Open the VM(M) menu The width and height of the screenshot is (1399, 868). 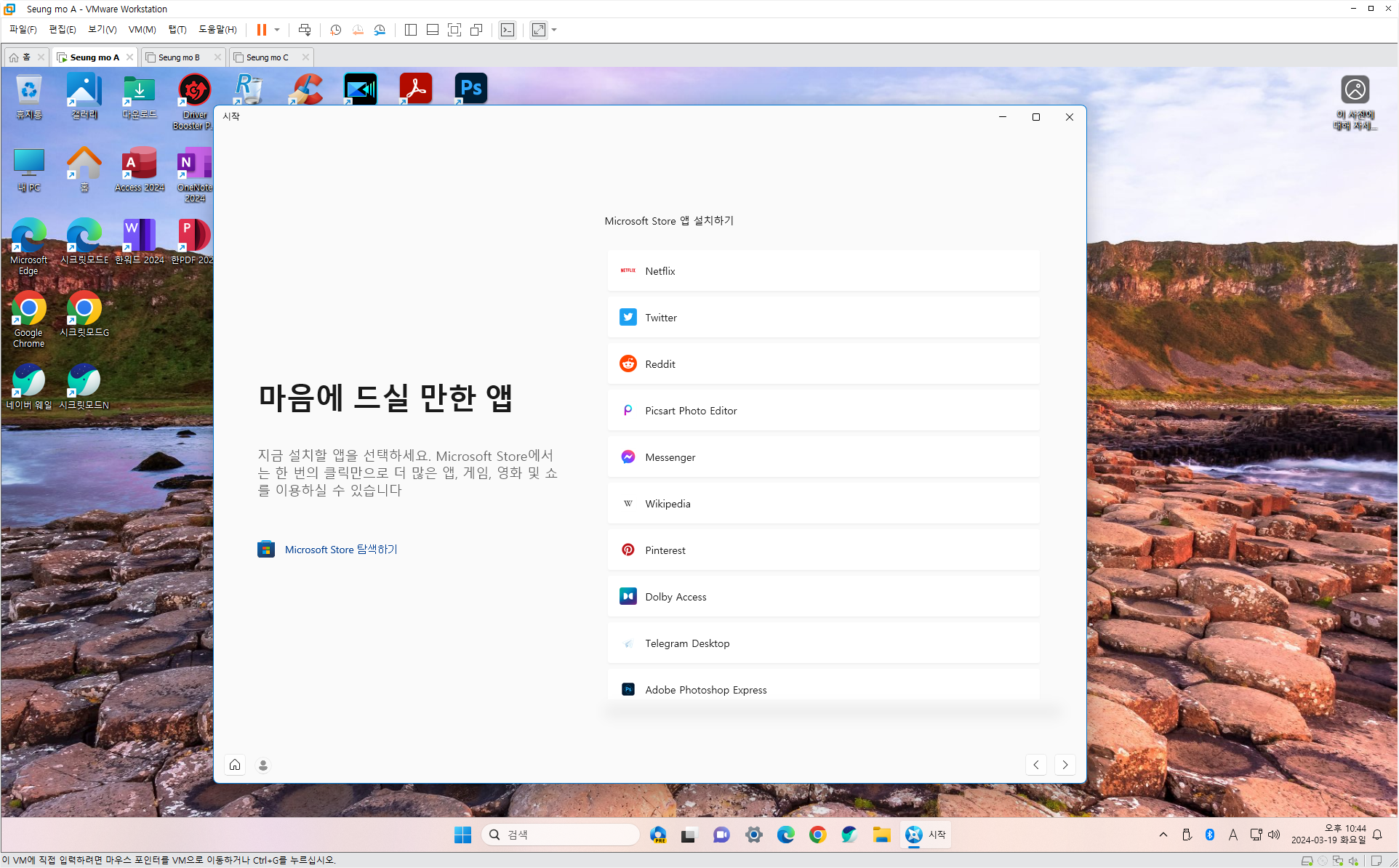(x=142, y=30)
